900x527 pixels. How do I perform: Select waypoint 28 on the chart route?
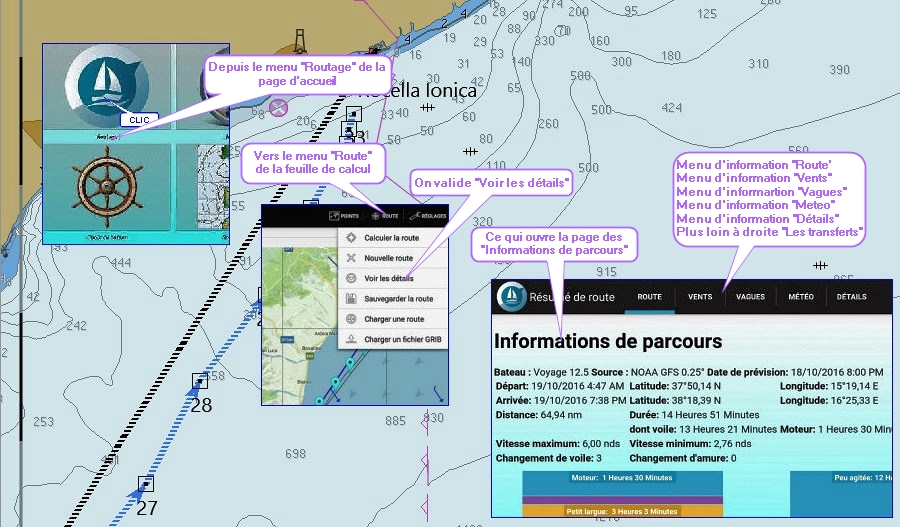200,381
